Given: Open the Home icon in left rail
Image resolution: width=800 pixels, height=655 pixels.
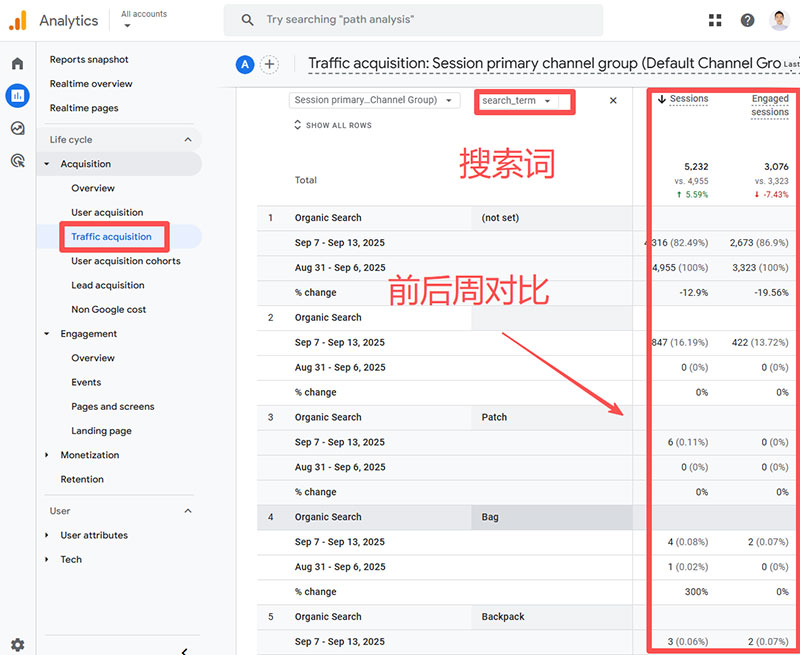Looking at the screenshot, I should coord(17,64).
